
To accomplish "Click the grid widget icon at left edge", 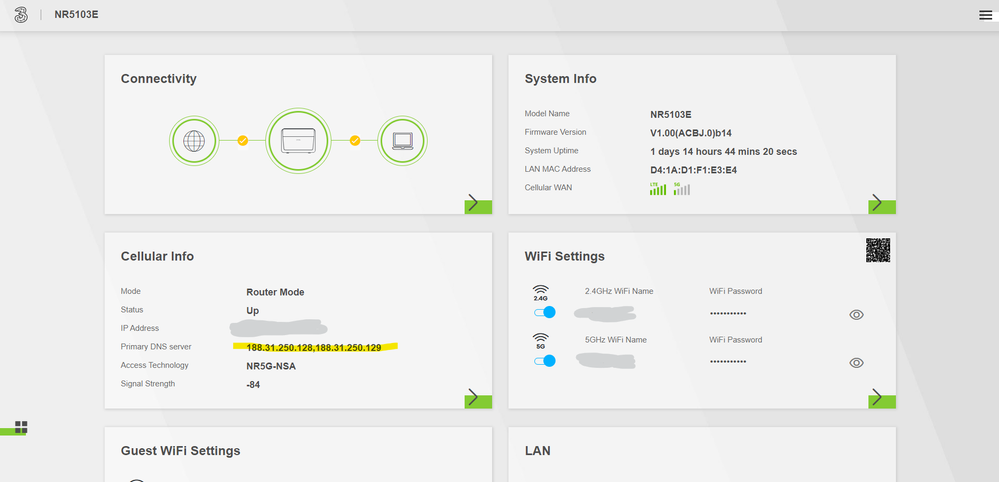I will point(21,427).
